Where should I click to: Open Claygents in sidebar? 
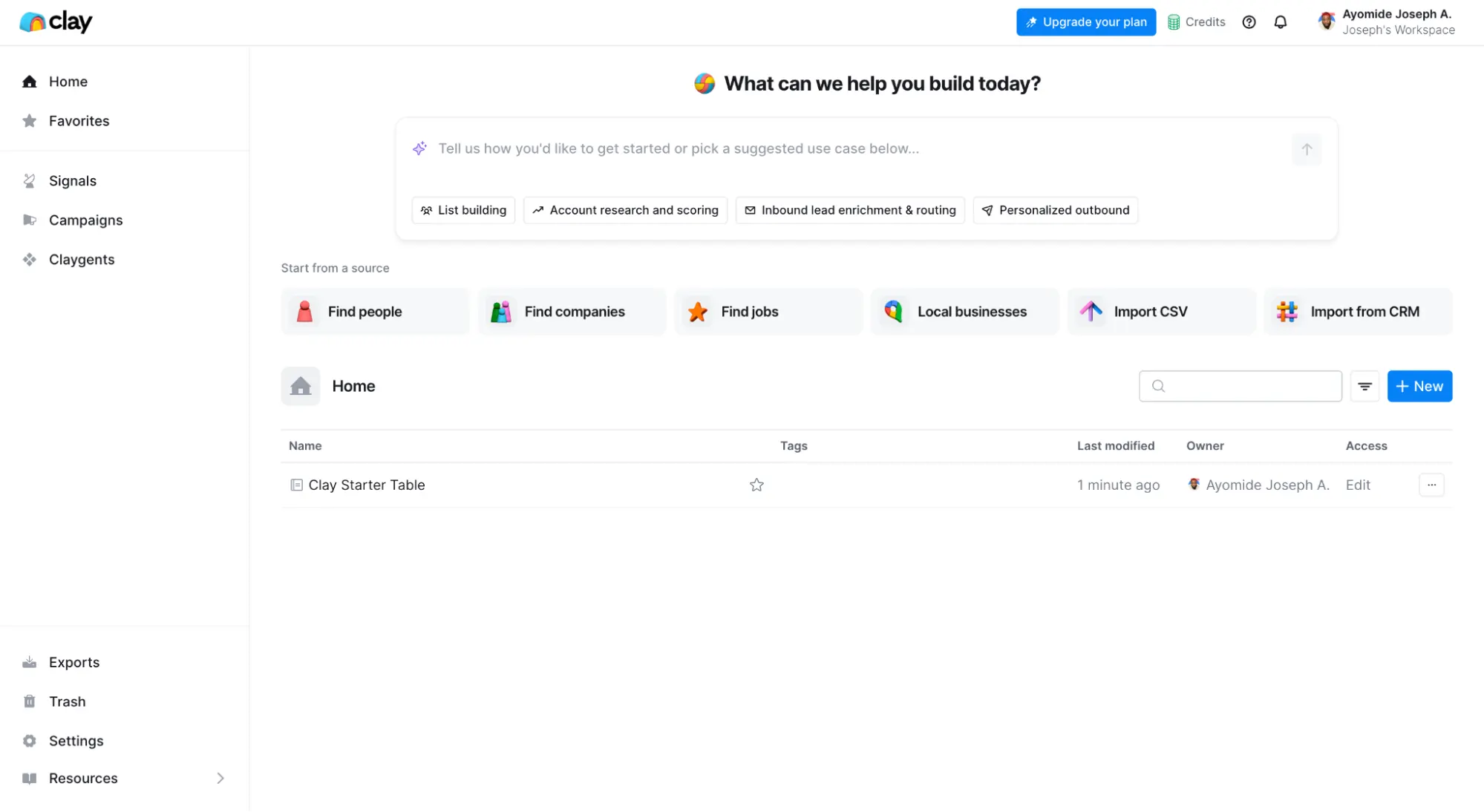(81, 260)
